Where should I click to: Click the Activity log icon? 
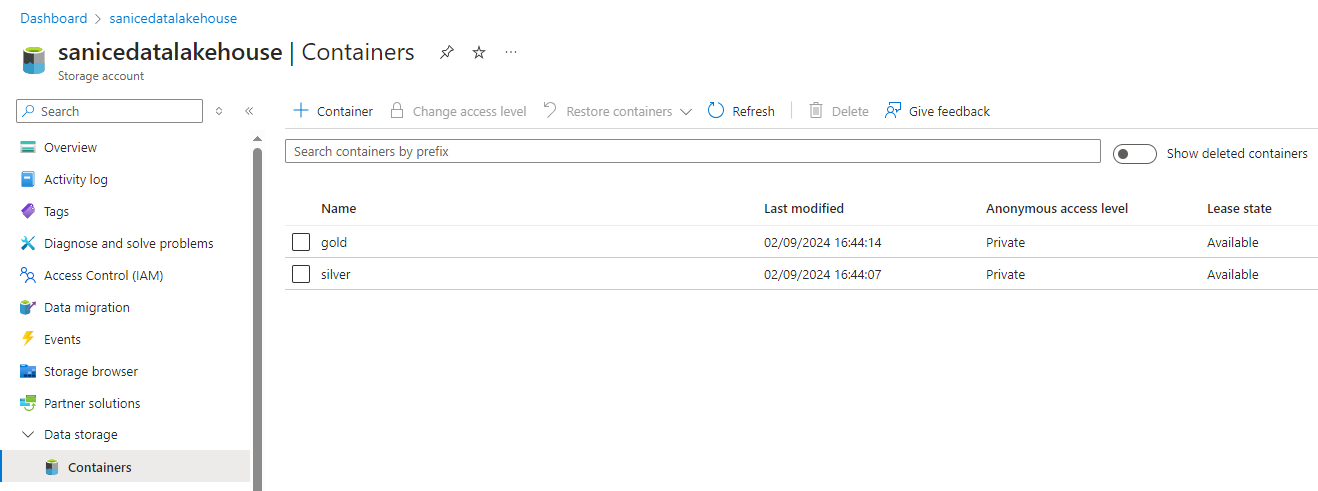[28, 180]
